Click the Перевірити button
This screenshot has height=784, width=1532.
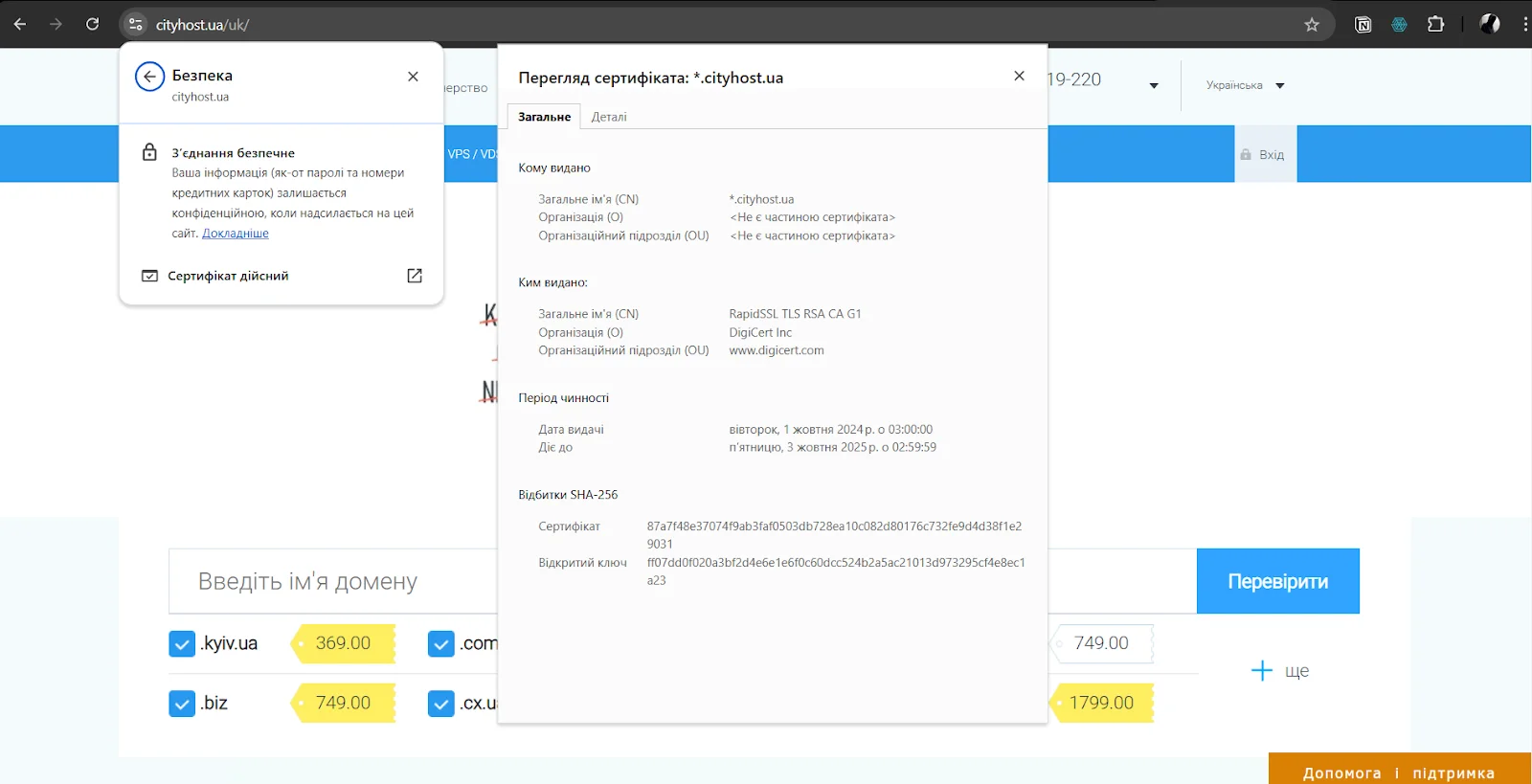tap(1277, 581)
